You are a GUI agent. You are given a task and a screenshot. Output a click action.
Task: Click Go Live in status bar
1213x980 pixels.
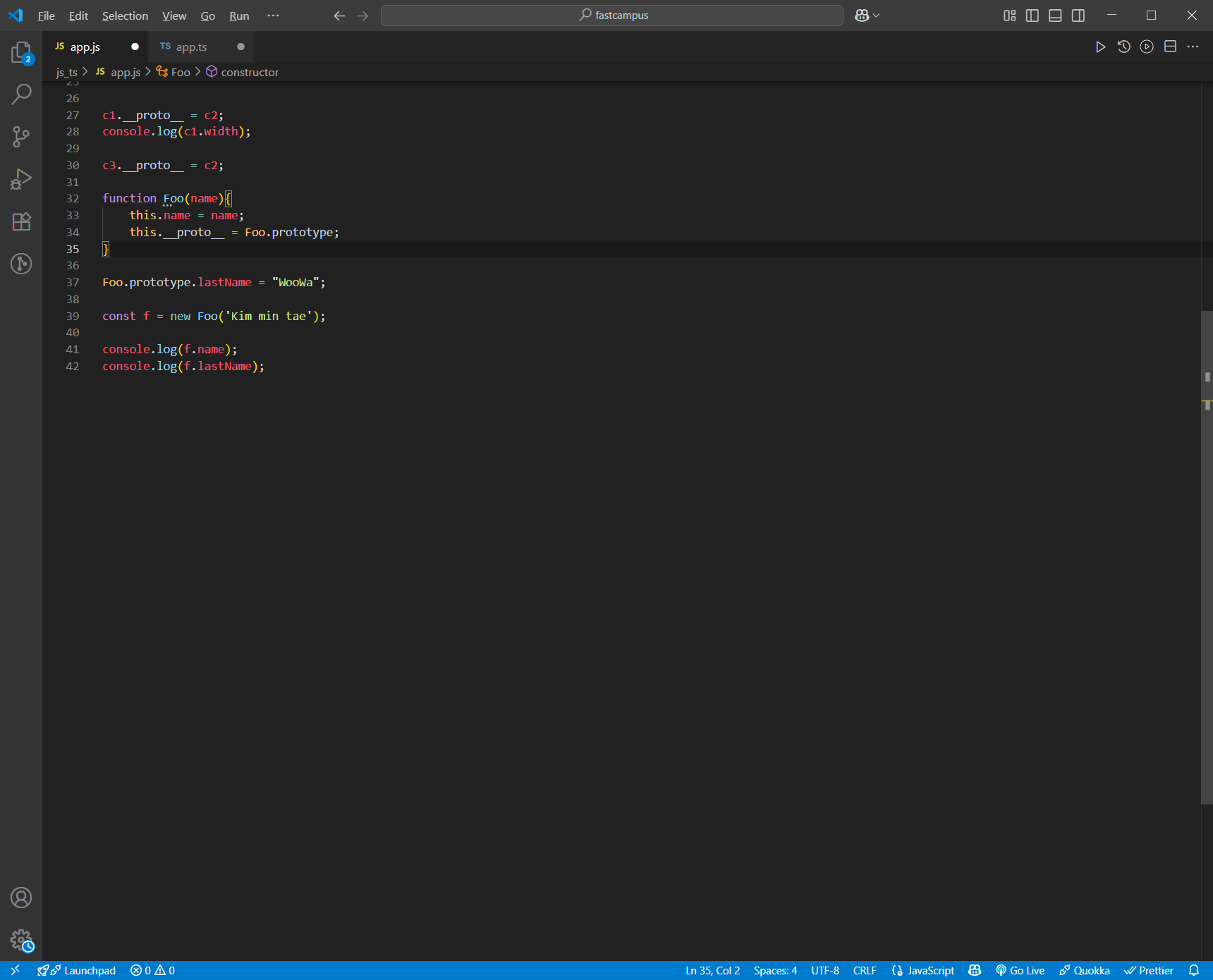click(1020, 970)
